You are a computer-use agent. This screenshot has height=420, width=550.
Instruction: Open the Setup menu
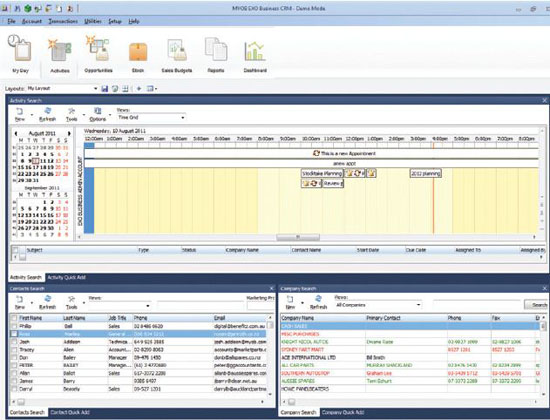115,21
